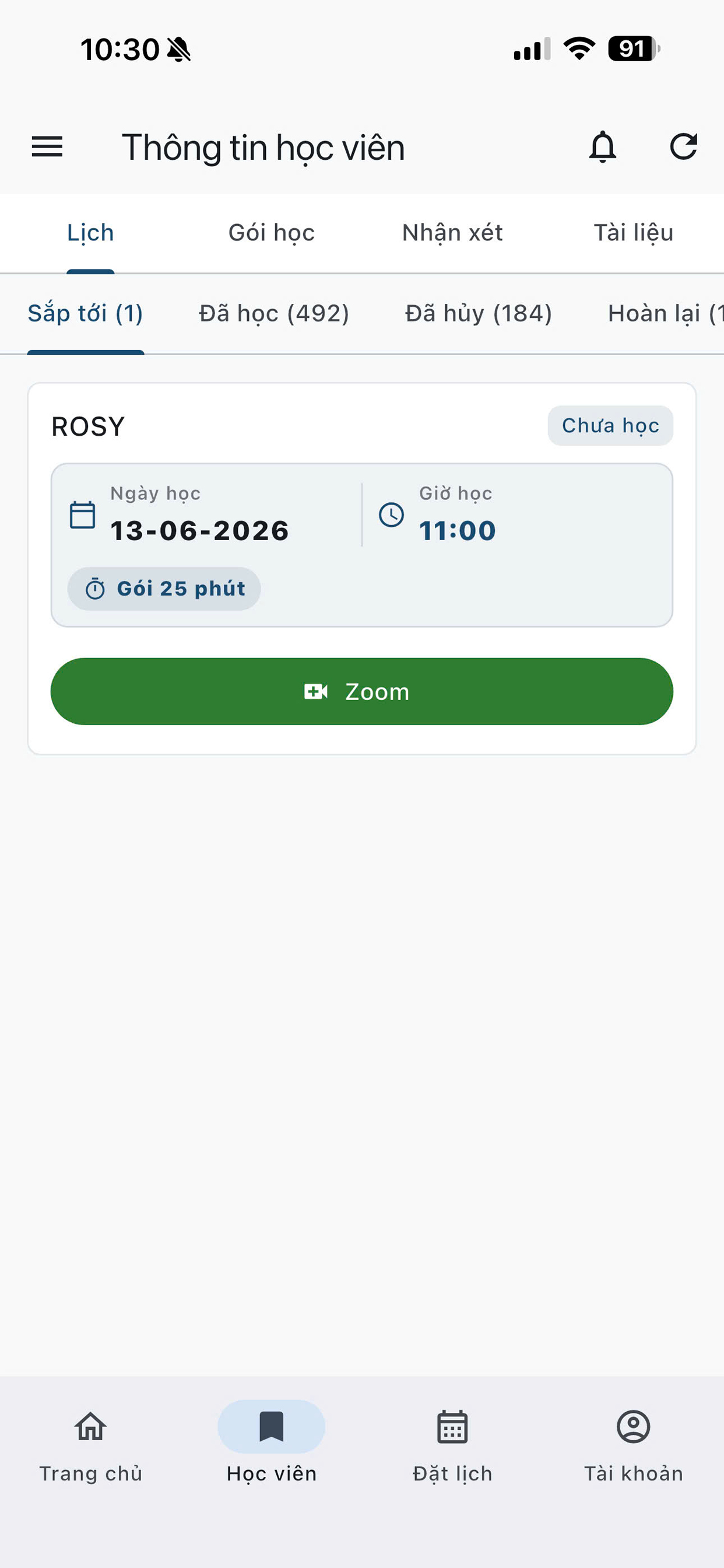Tap the clock icon beside Giờ học

click(x=391, y=515)
